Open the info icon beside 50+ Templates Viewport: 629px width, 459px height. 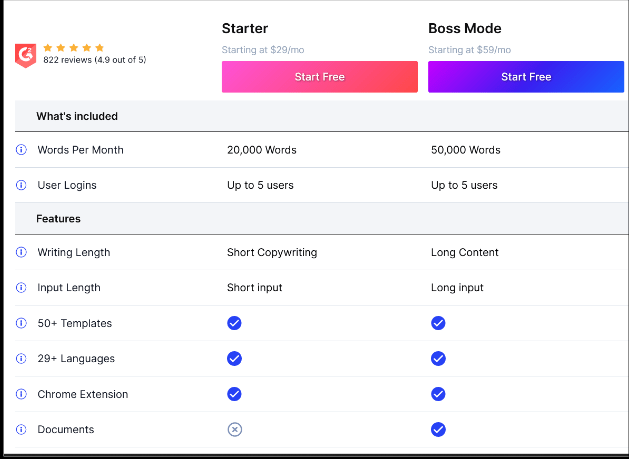click(x=21, y=323)
